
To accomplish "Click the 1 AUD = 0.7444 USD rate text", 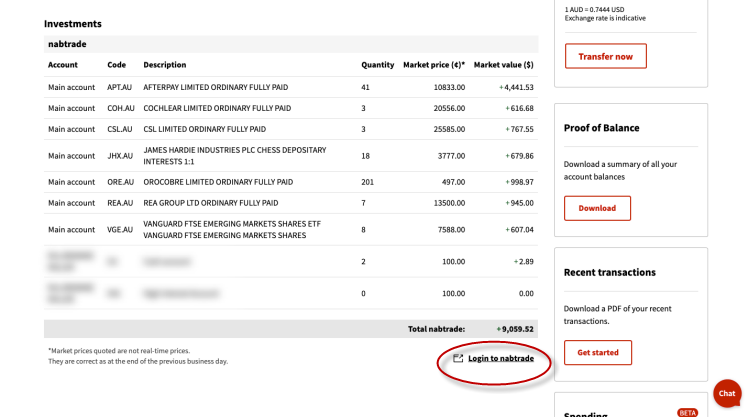I will point(594,10).
